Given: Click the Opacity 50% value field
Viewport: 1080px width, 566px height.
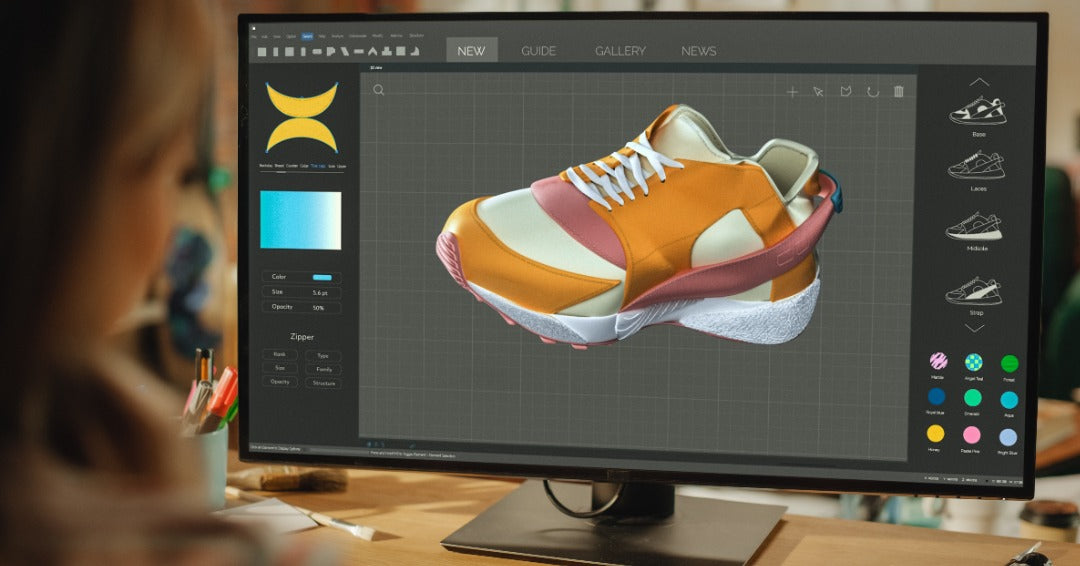Looking at the screenshot, I should 320,307.
